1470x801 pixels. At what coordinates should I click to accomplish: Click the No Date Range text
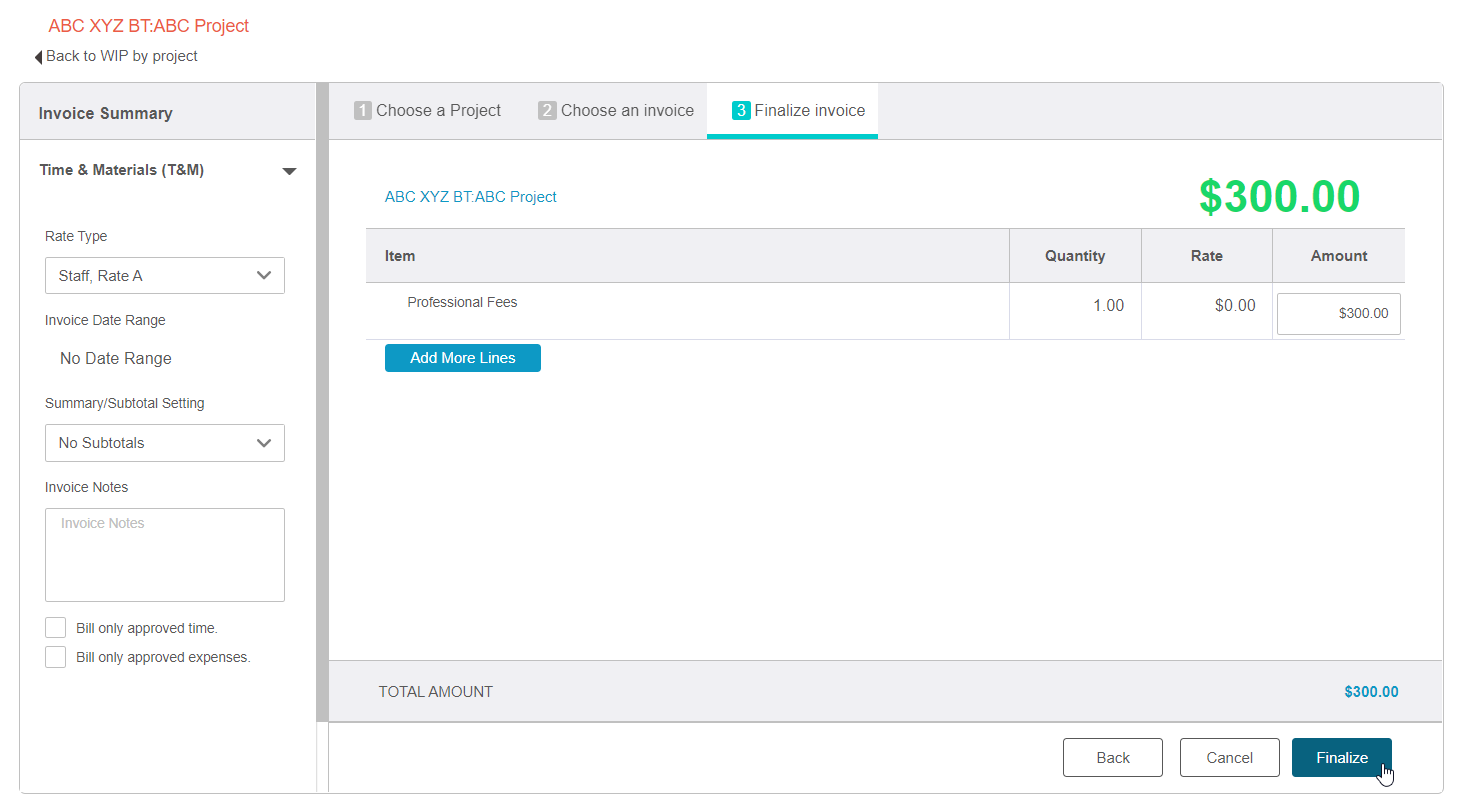pos(116,359)
